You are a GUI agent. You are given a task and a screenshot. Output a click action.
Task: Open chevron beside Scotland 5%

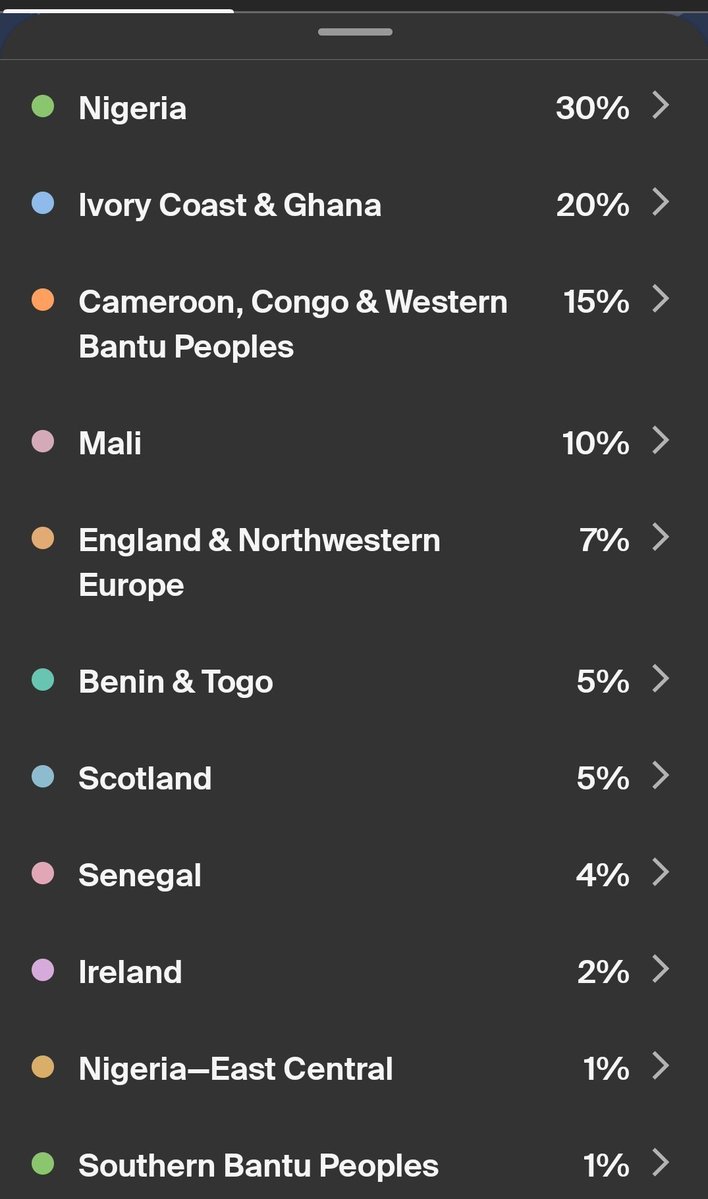660,775
